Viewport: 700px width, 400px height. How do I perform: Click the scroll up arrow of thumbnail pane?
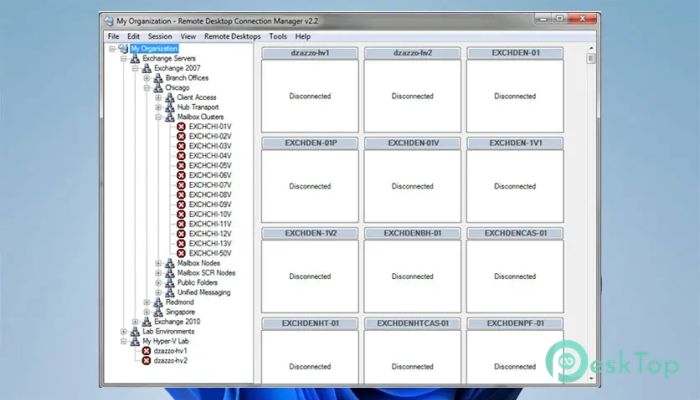tap(591, 48)
